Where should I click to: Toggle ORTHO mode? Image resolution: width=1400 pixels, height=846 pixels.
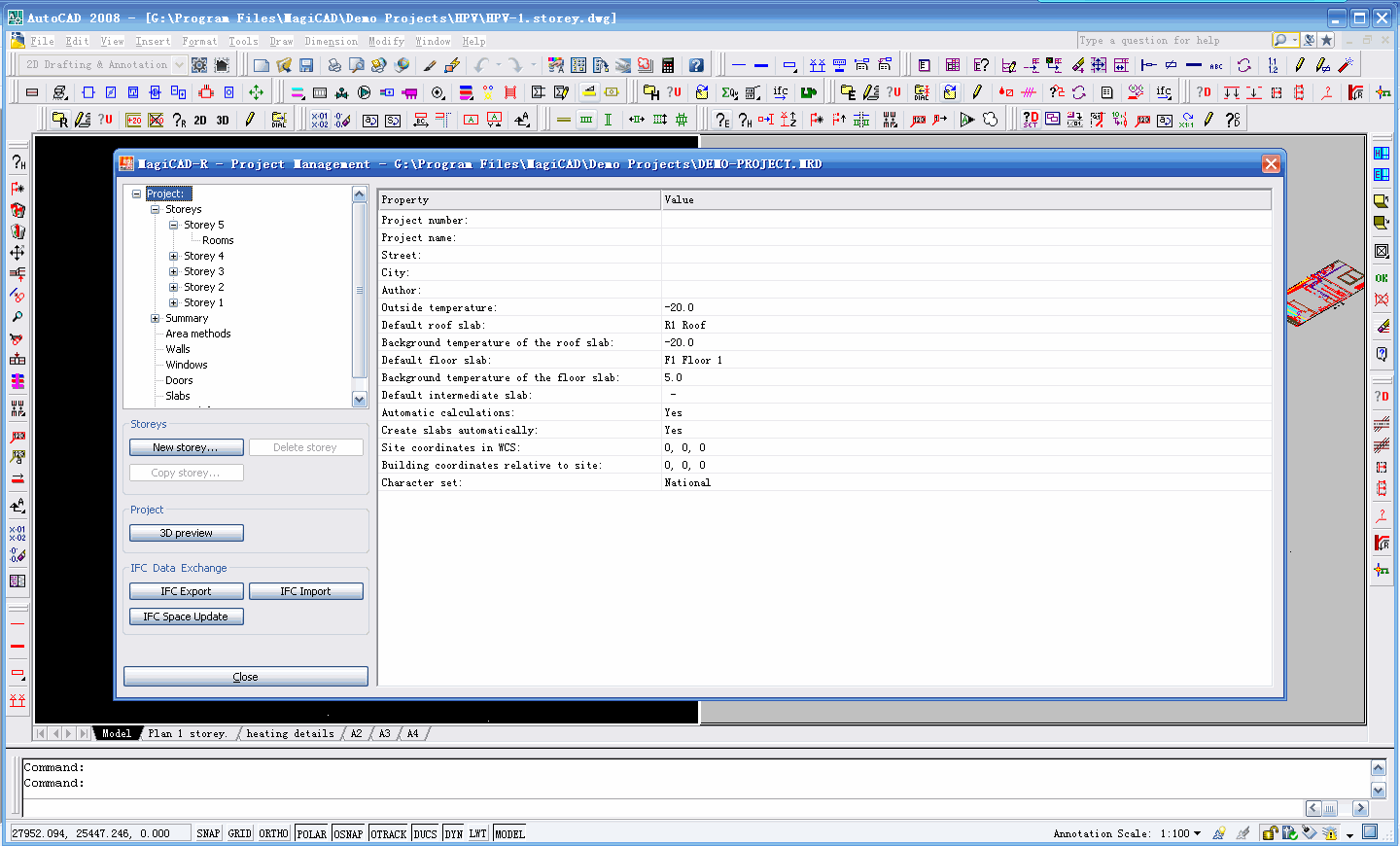pyautogui.click(x=273, y=833)
